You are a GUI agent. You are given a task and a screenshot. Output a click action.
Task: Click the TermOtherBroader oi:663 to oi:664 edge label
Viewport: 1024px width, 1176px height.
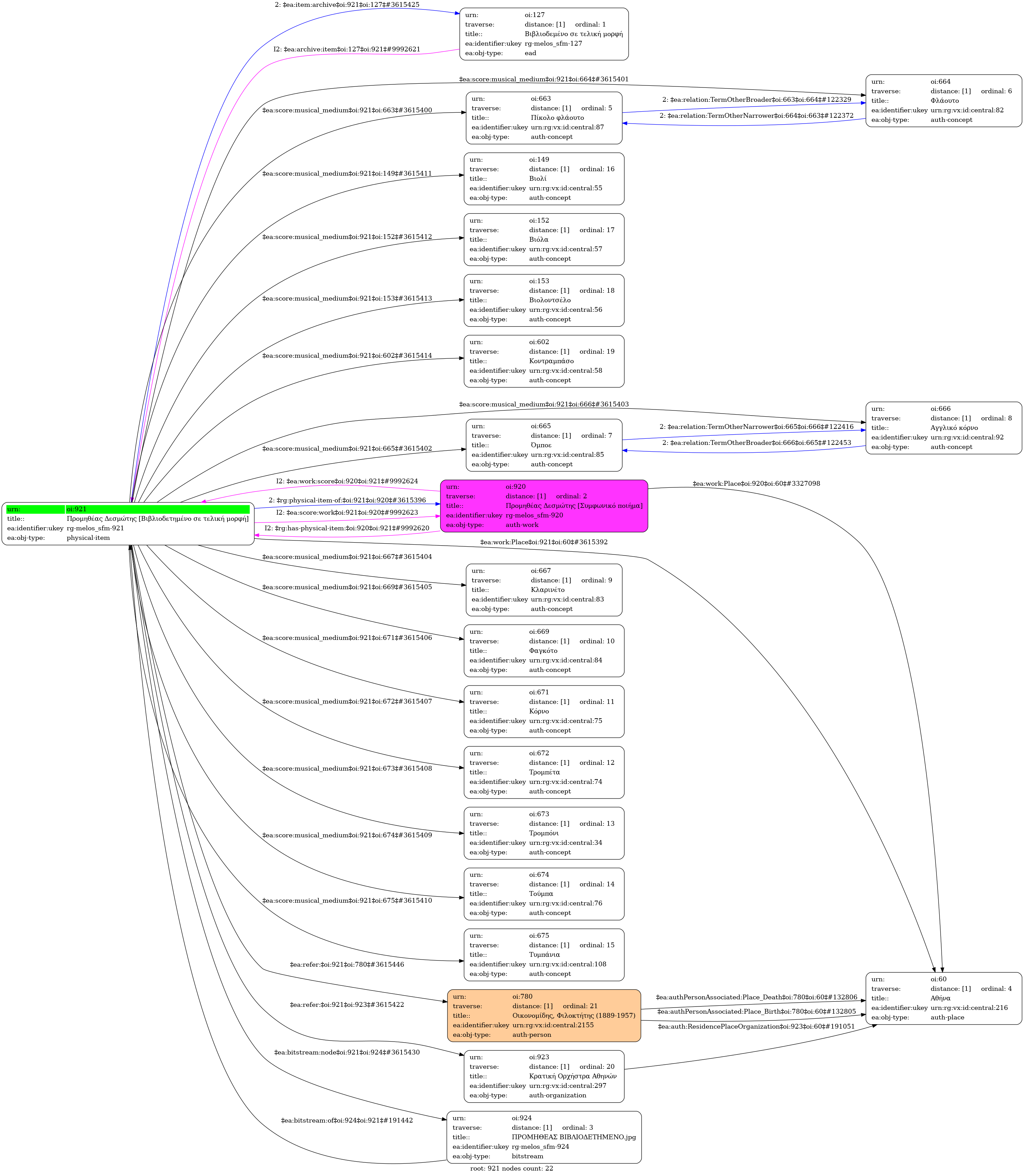pos(756,100)
